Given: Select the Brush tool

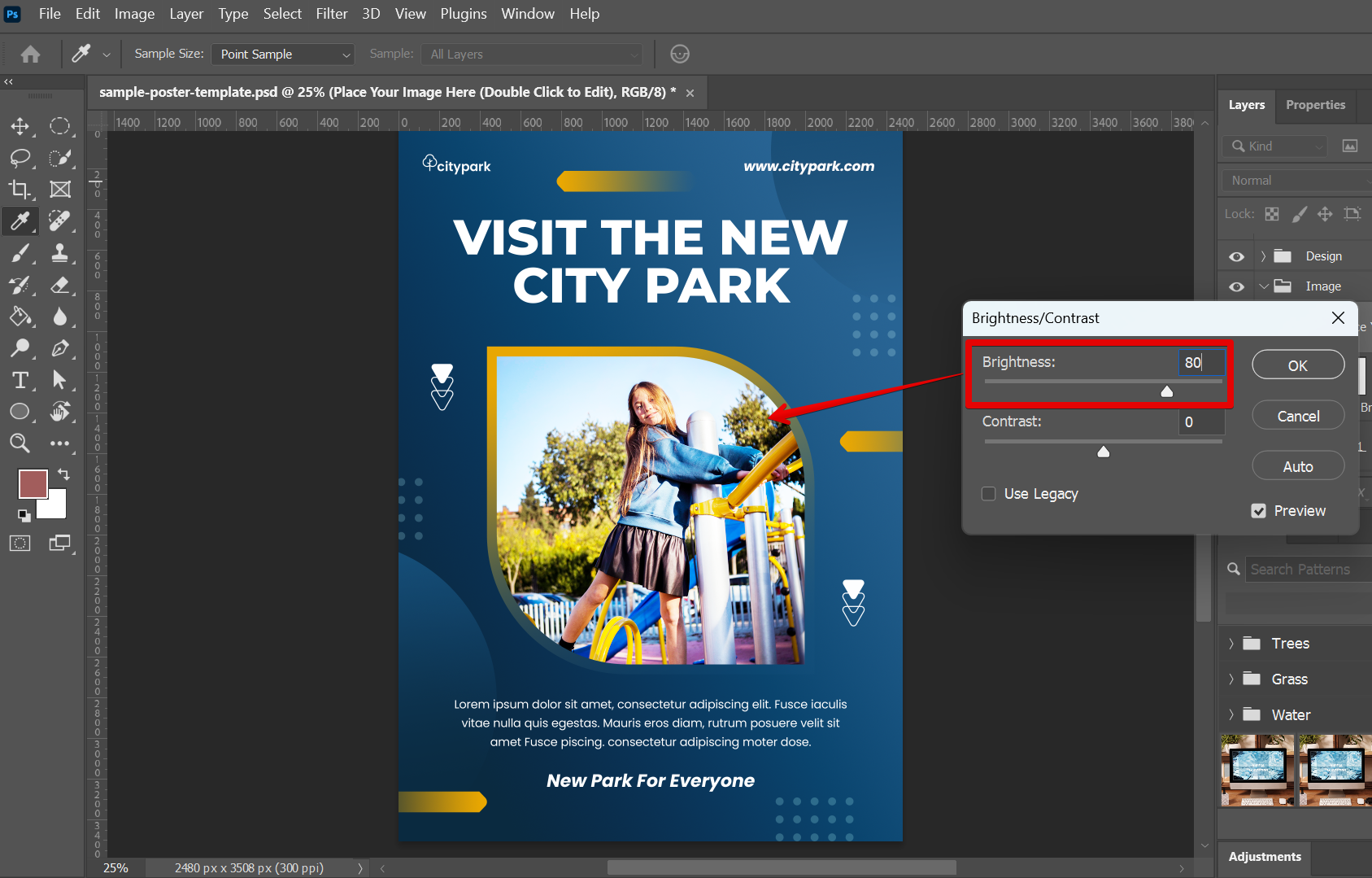Looking at the screenshot, I should click(20, 253).
